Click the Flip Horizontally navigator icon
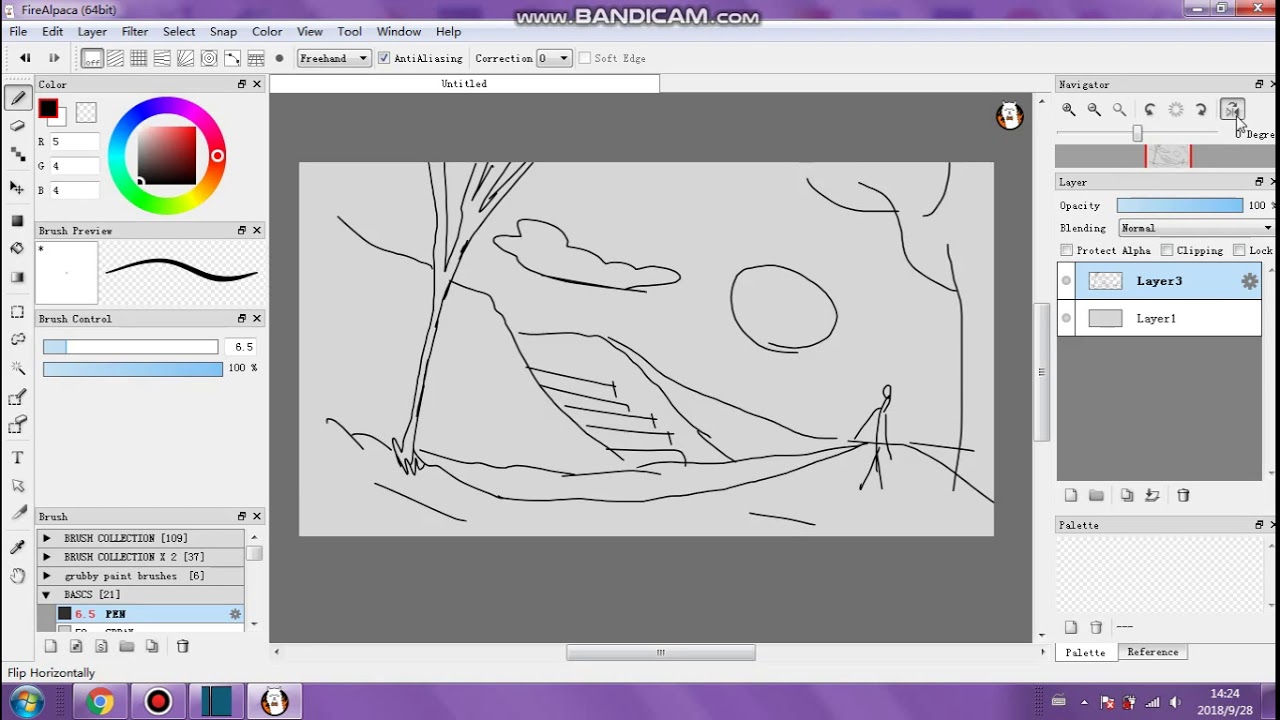The width and height of the screenshot is (1280, 720). [1232, 110]
